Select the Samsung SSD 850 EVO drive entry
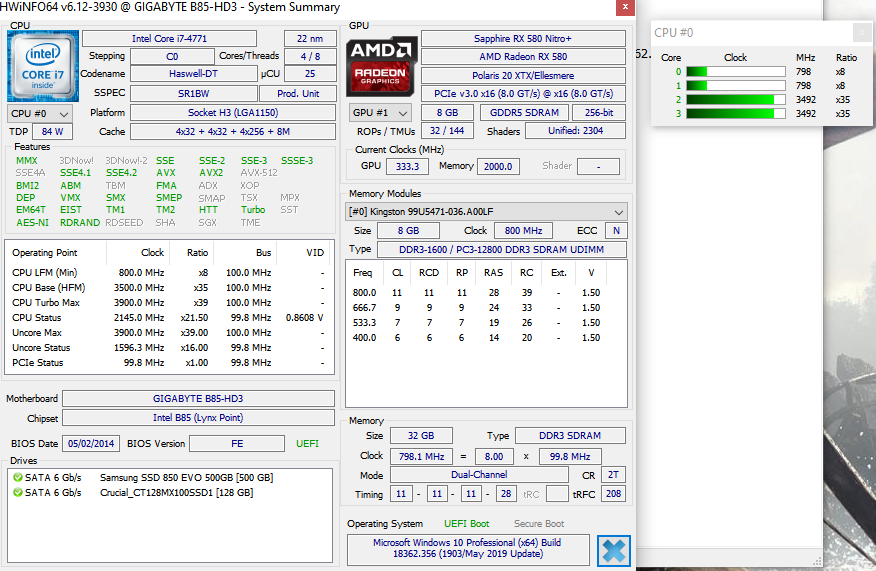The image size is (876, 571). (x=143, y=478)
